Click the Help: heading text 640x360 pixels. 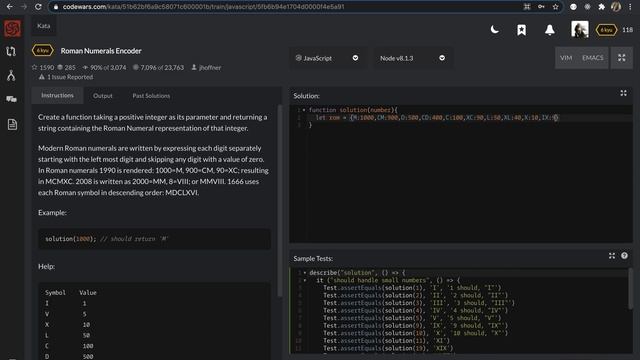(47, 266)
